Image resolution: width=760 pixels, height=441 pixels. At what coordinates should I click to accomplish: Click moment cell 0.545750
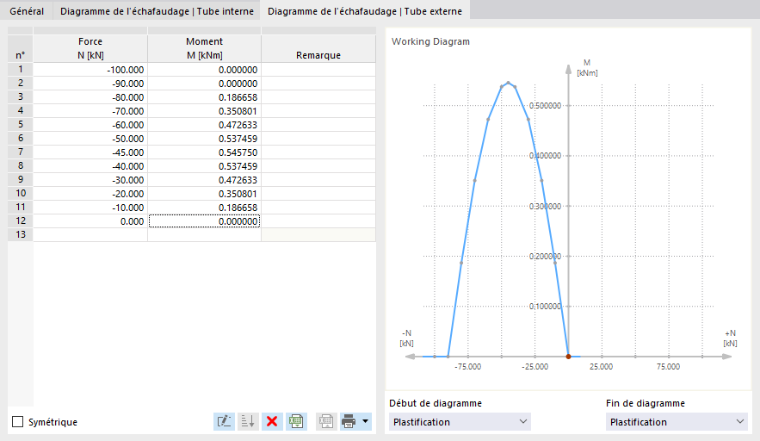click(x=204, y=152)
